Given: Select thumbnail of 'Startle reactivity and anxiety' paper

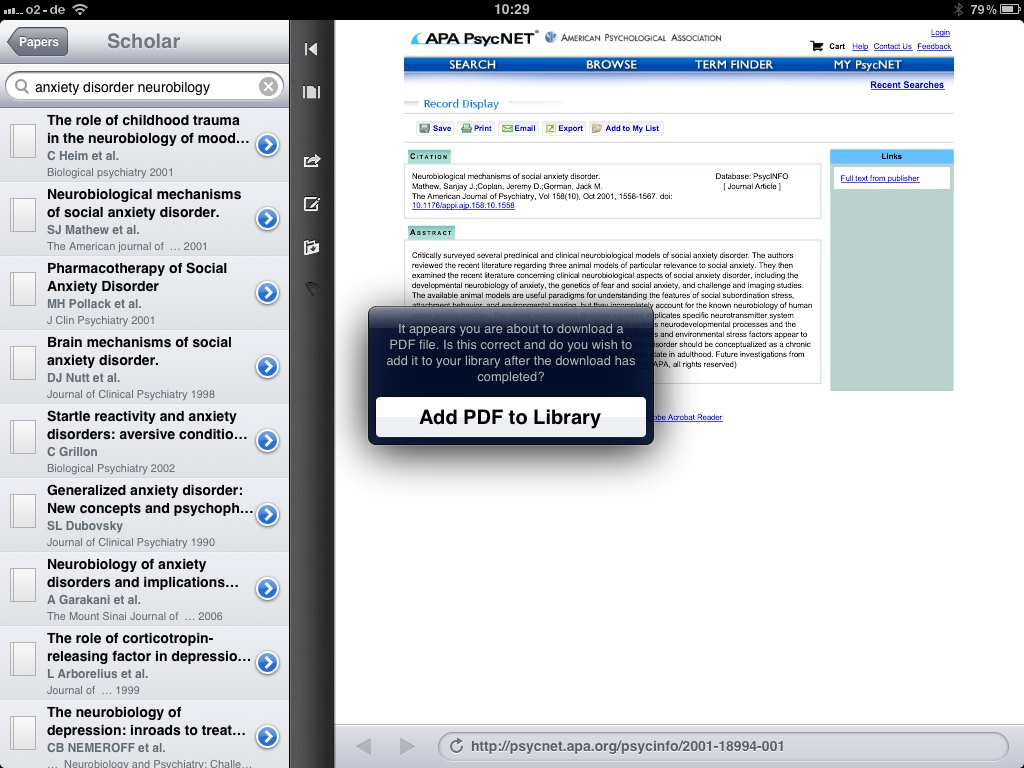Looking at the screenshot, I should (x=23, y=437).
